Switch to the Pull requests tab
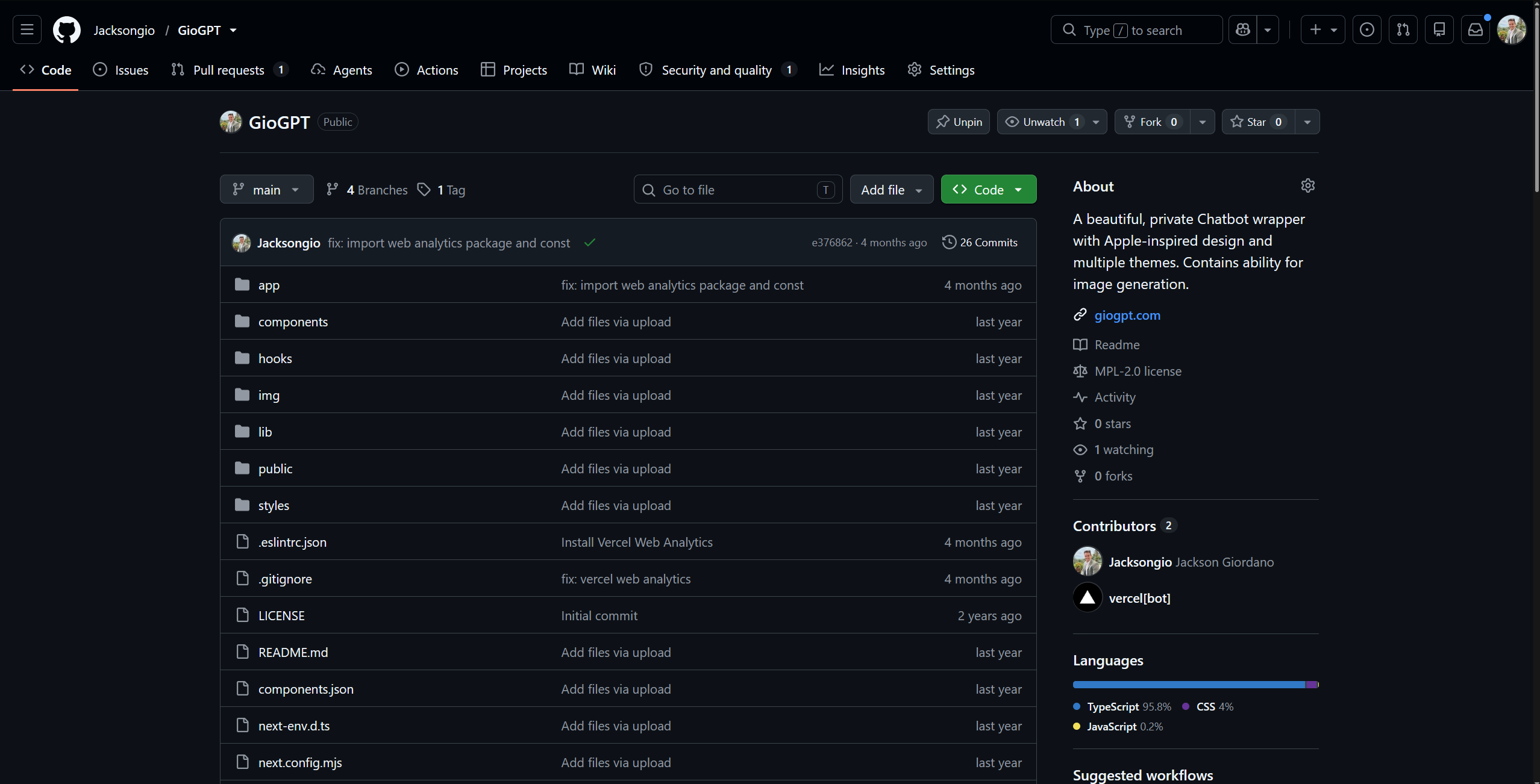The image size is (1540, 784). click(230, 70)
